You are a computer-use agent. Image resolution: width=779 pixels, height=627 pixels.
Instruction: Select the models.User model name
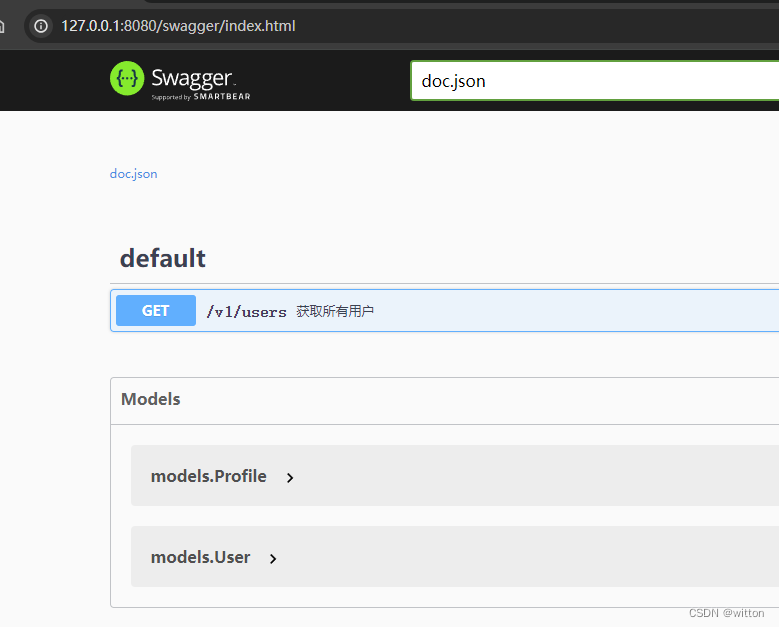[x=200, y=557]
